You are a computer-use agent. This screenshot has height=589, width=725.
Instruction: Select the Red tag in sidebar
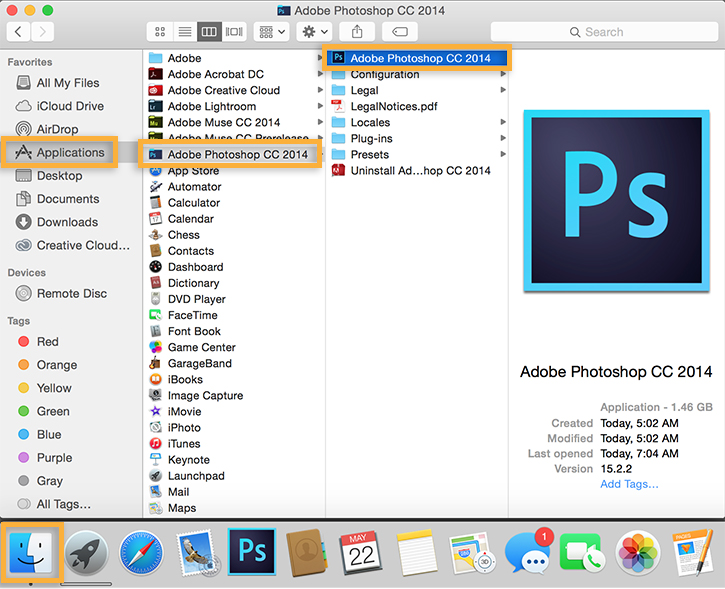[48, 341]
